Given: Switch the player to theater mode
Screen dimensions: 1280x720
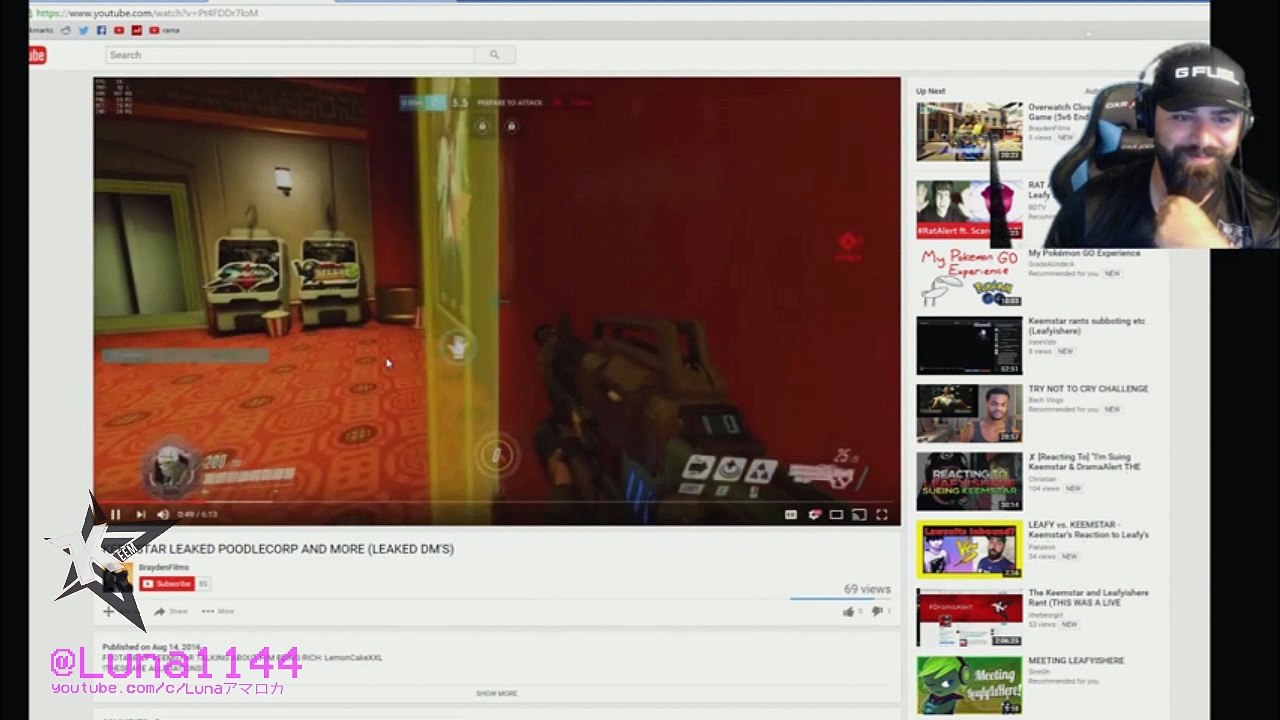Looking at the screenshot, I should (x=836, y=515).
